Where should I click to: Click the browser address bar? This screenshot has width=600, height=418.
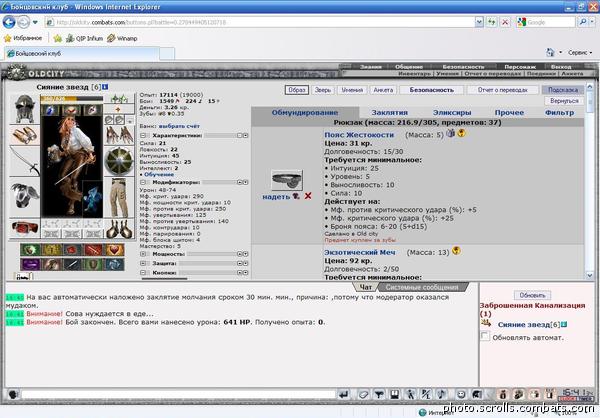260,22
